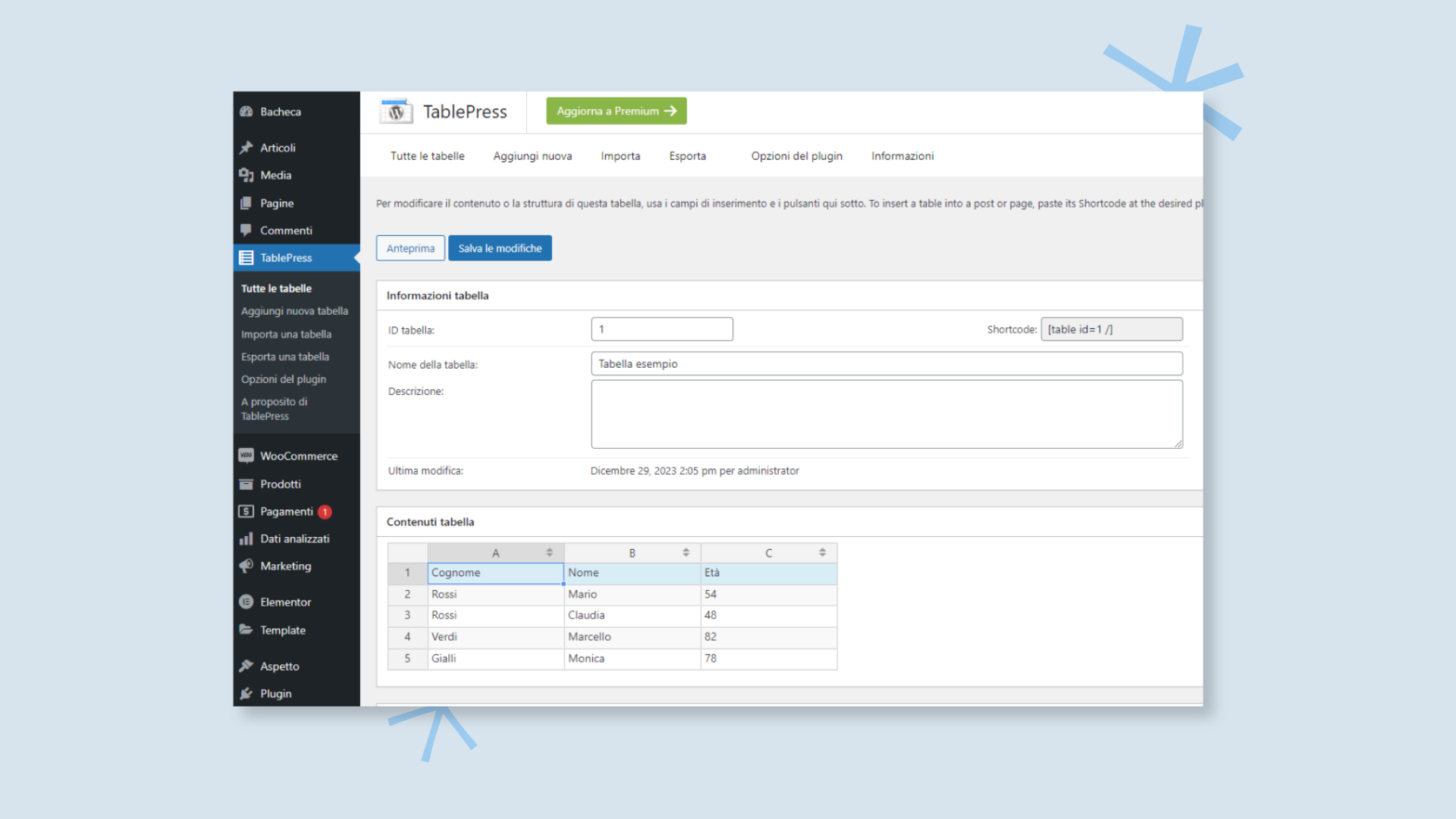
Task: Click the WooCommerce icon
Action: pyautogui.click(x=246, y=456)
